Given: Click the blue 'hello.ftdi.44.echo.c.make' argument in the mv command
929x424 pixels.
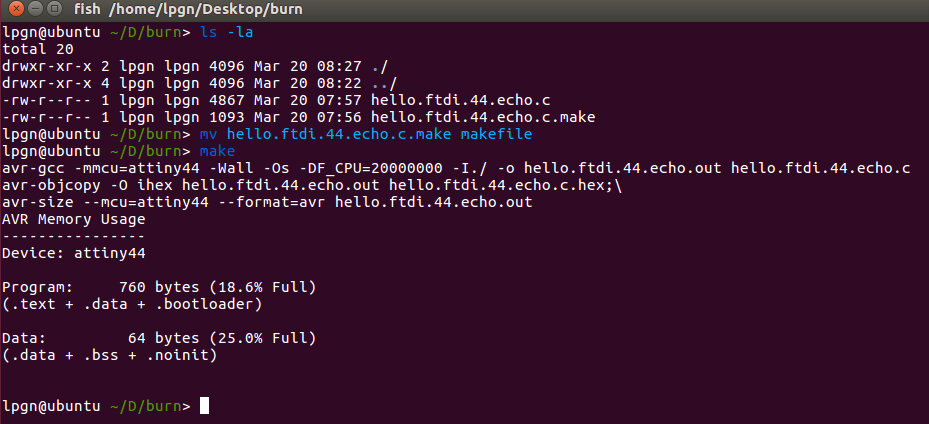Looking at the screenshot, I should (339, 134).
